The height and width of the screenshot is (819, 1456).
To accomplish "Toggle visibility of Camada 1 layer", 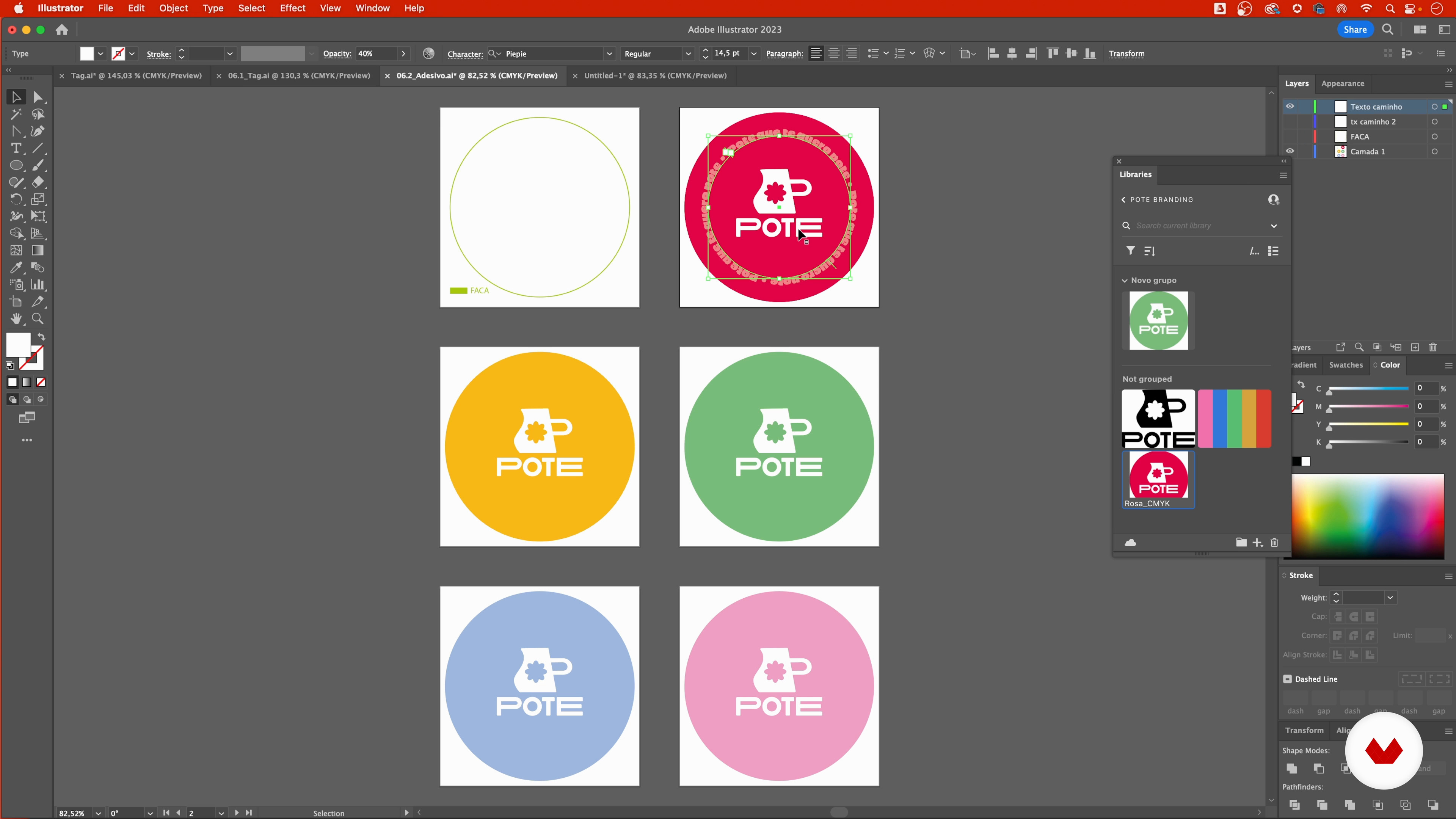I will tap(1290, 152).
